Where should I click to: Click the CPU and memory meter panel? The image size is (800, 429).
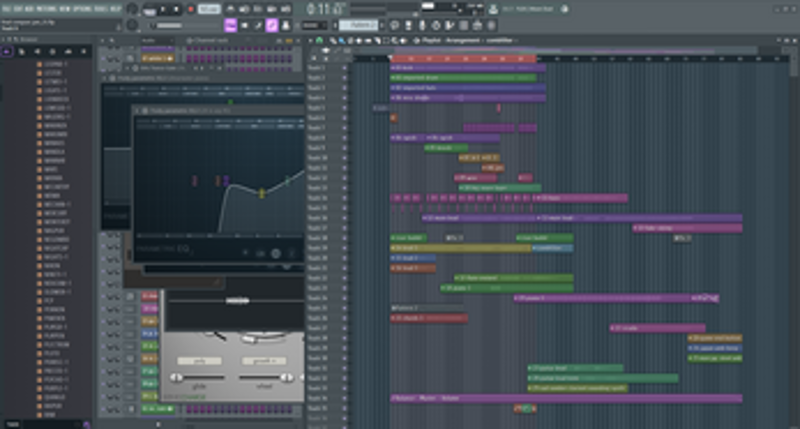[x=453, y=9]
